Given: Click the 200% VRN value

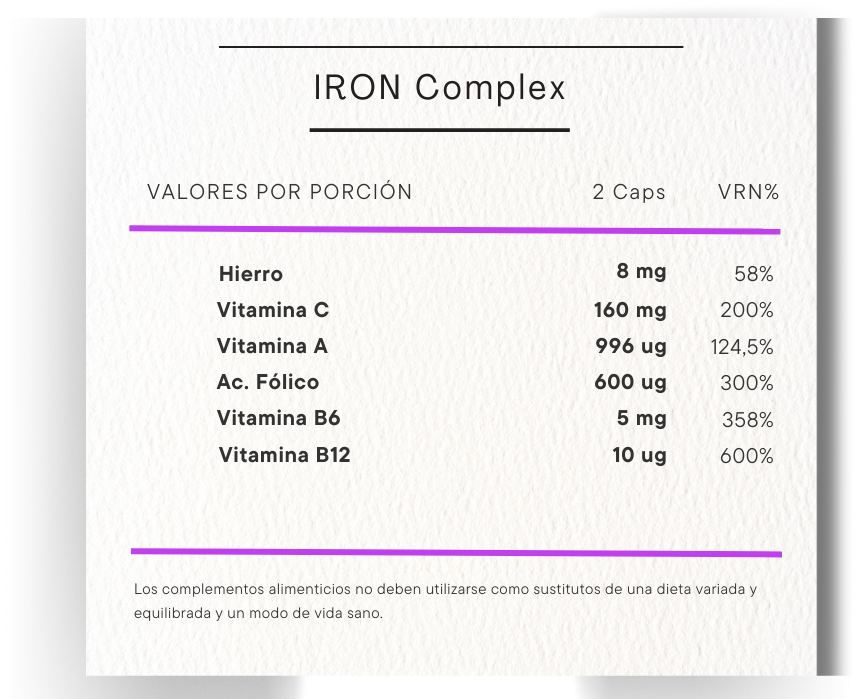Looking at the screenshot, I should tap(747, 310).
